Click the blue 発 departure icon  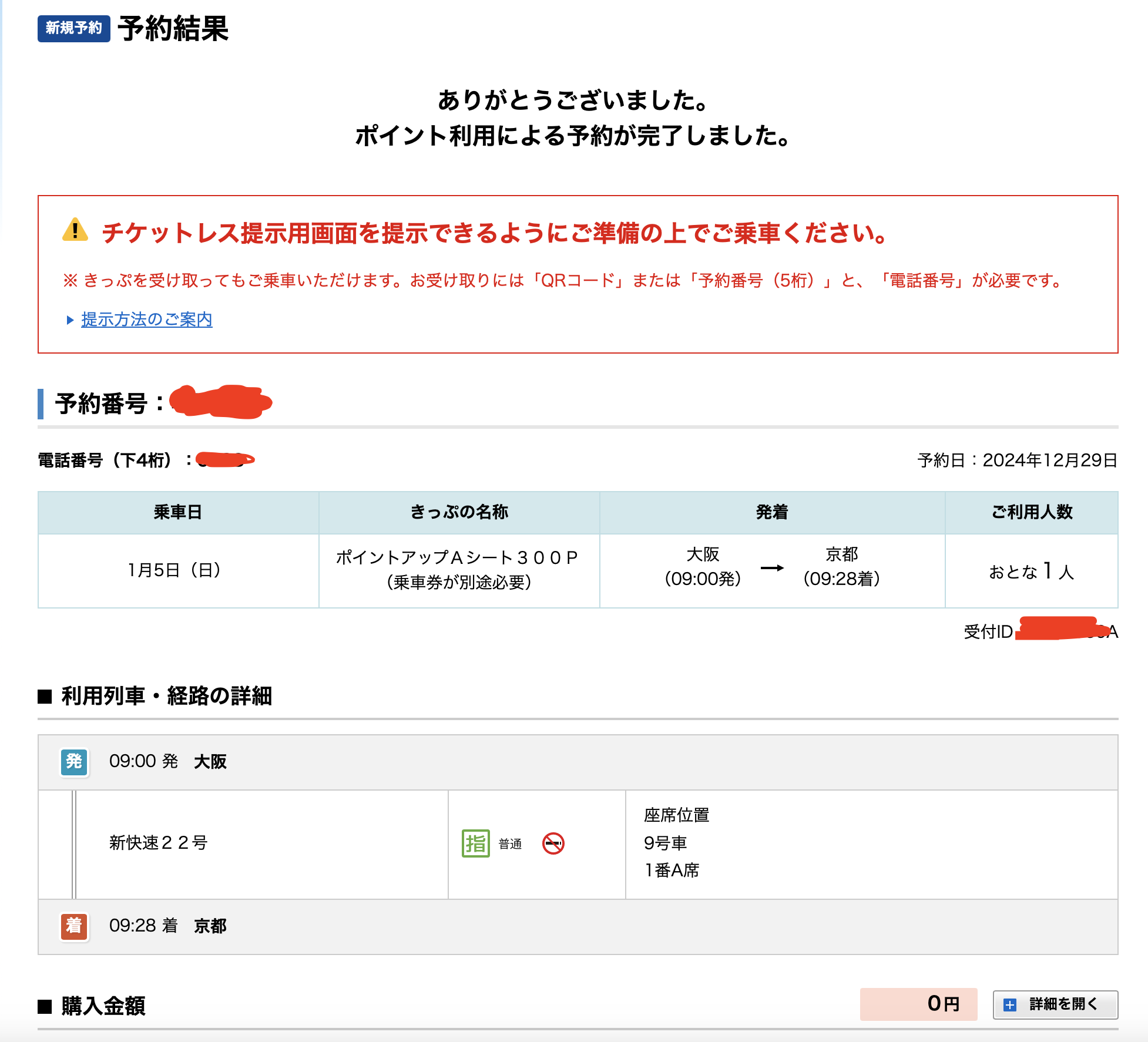pyautogui.click(x=74, y=762)
